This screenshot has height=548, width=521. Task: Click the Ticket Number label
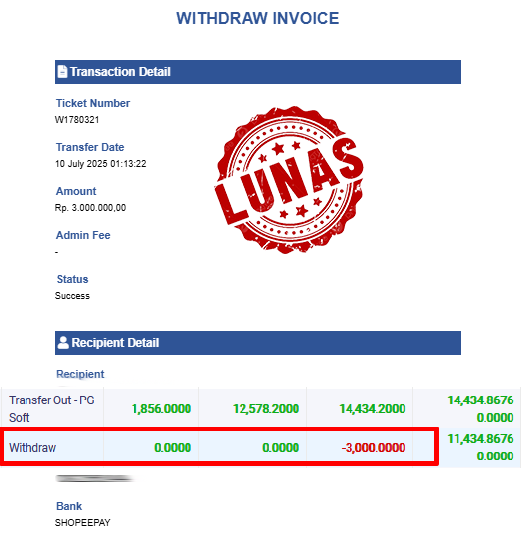point(93,103)
